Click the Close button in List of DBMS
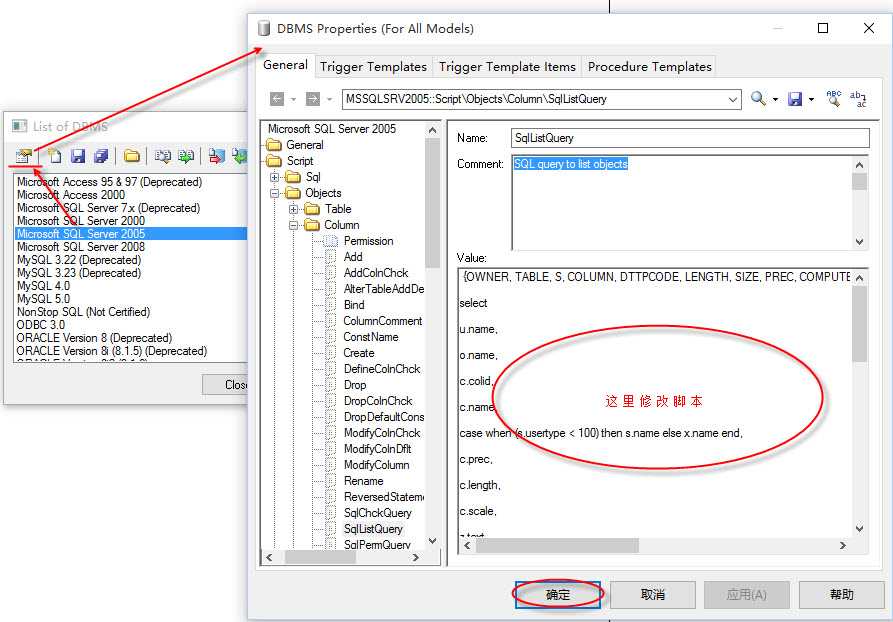The height and width of the screenshot is (622, 893). [225, 385]
